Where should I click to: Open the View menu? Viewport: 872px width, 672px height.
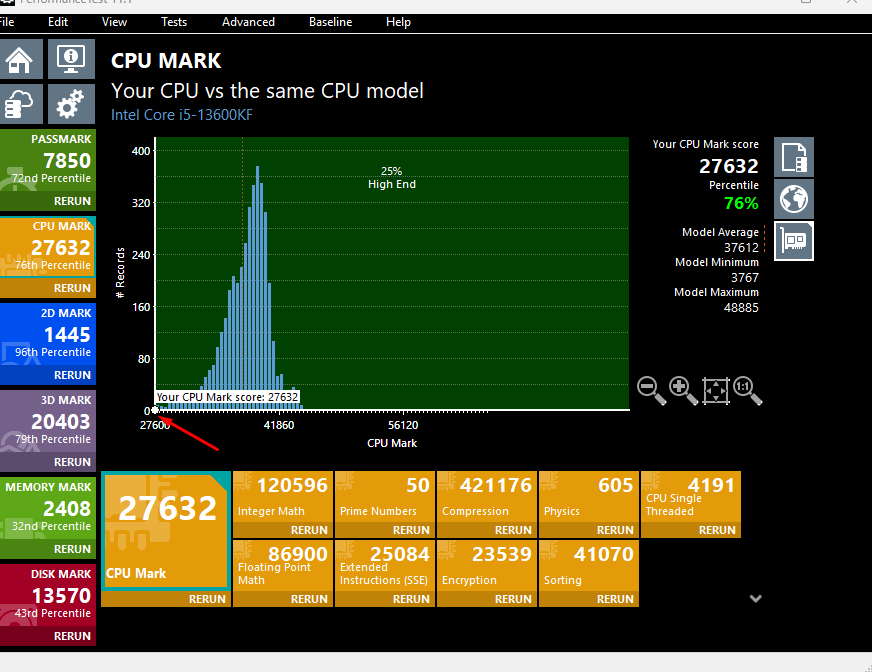(x=115, y=22)
